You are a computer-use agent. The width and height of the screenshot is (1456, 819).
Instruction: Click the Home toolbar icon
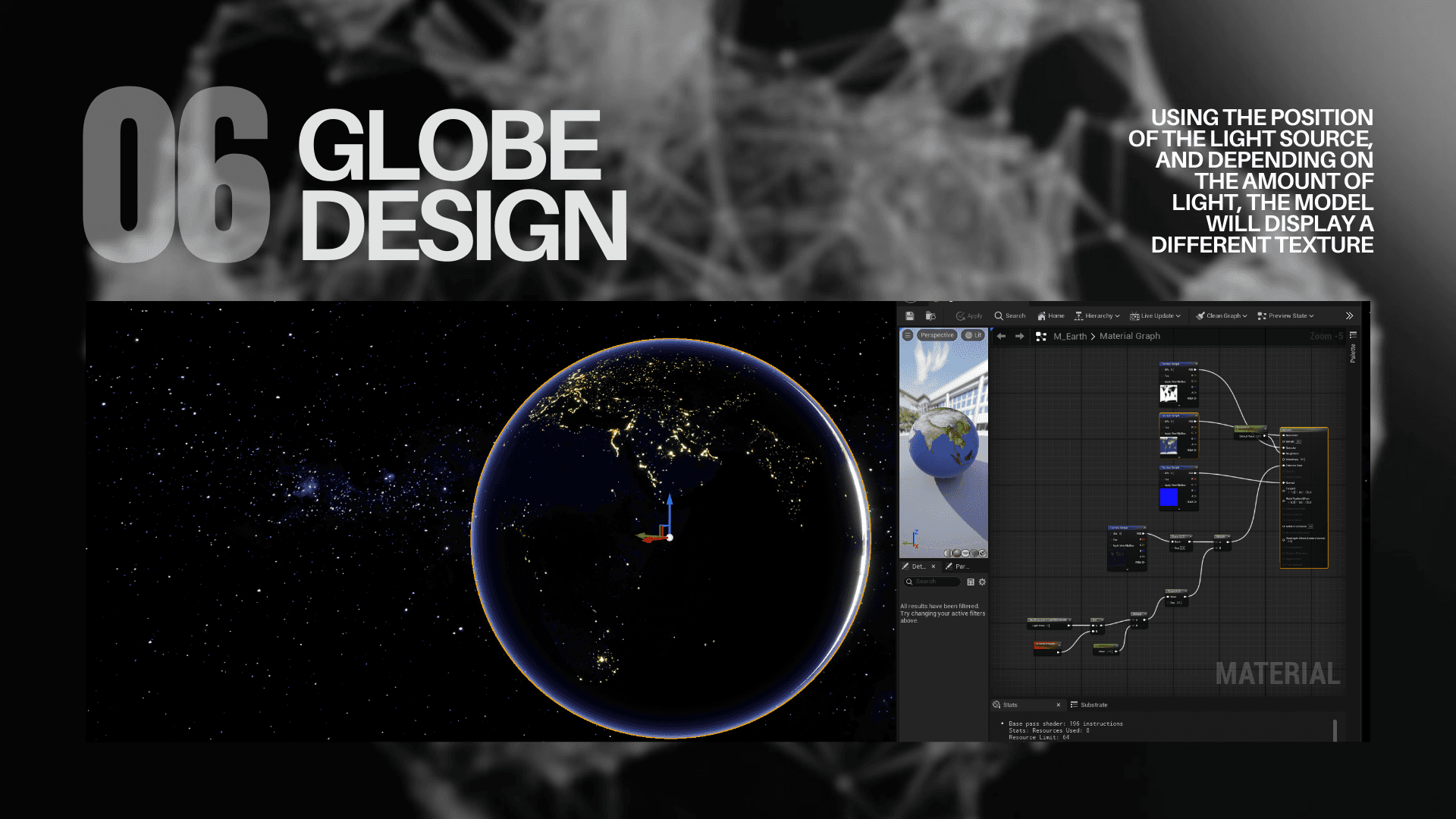coord(1051,315)
